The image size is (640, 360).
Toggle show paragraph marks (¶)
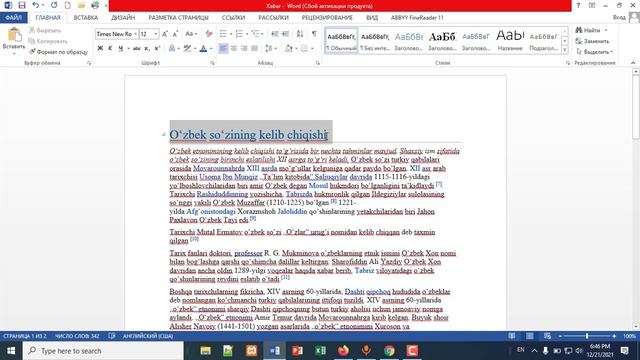pyautogui.click(x=314, y=34)
